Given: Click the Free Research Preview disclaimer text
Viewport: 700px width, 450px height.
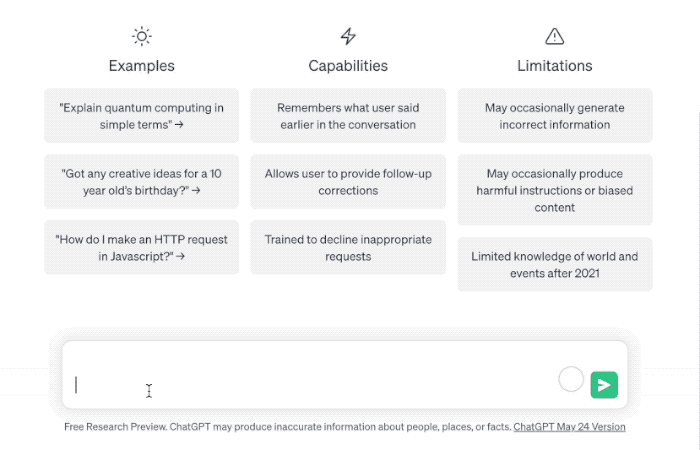Looking at the screenshot, I should (288, 427).
